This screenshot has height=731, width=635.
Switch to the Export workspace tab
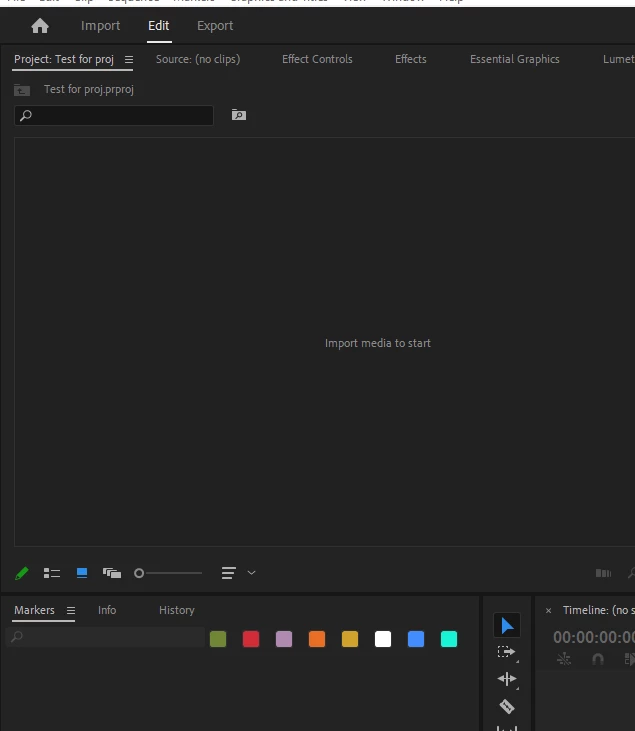(215, 26)
